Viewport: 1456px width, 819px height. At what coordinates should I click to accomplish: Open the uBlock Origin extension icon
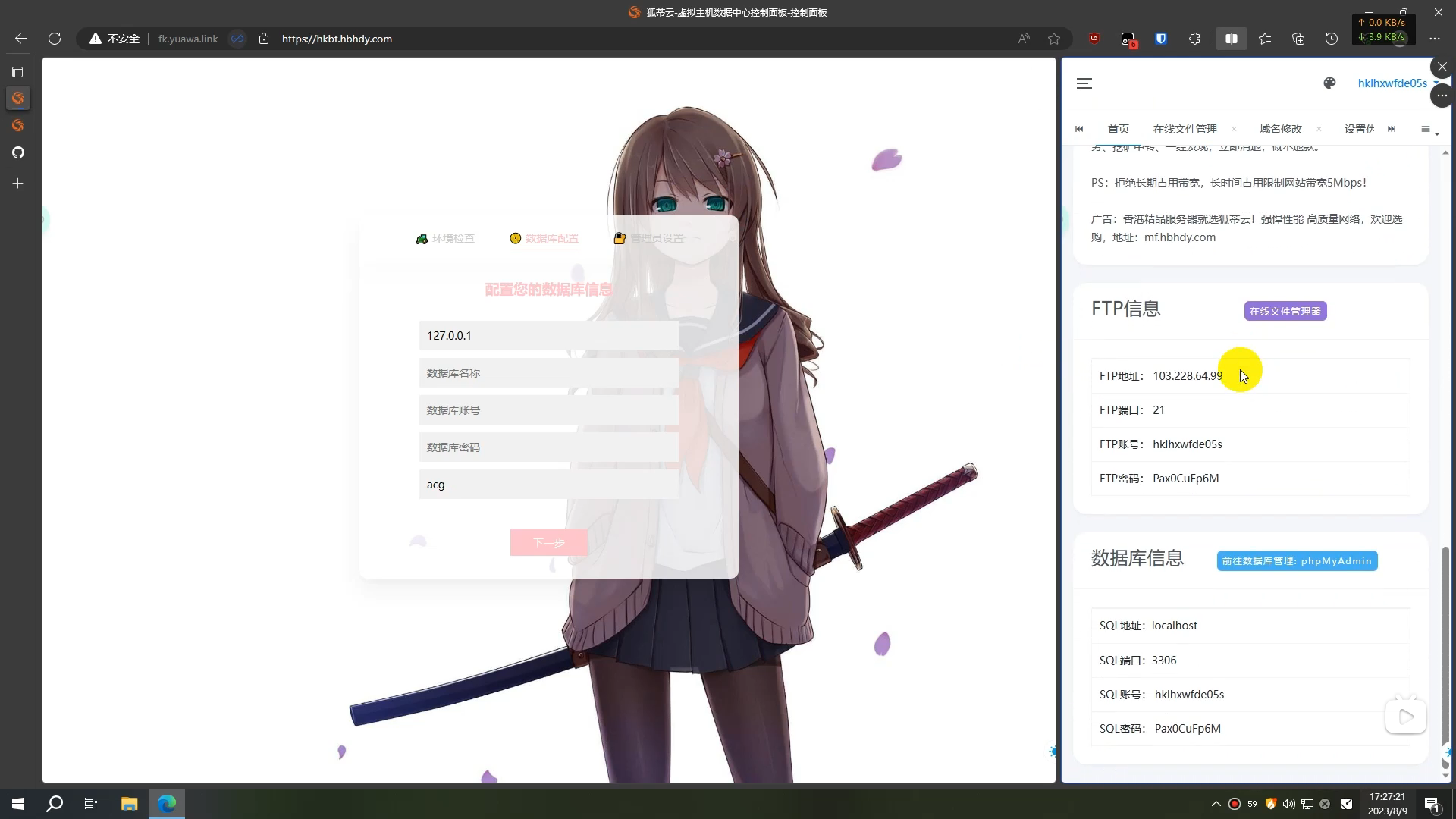[1094, 39]
